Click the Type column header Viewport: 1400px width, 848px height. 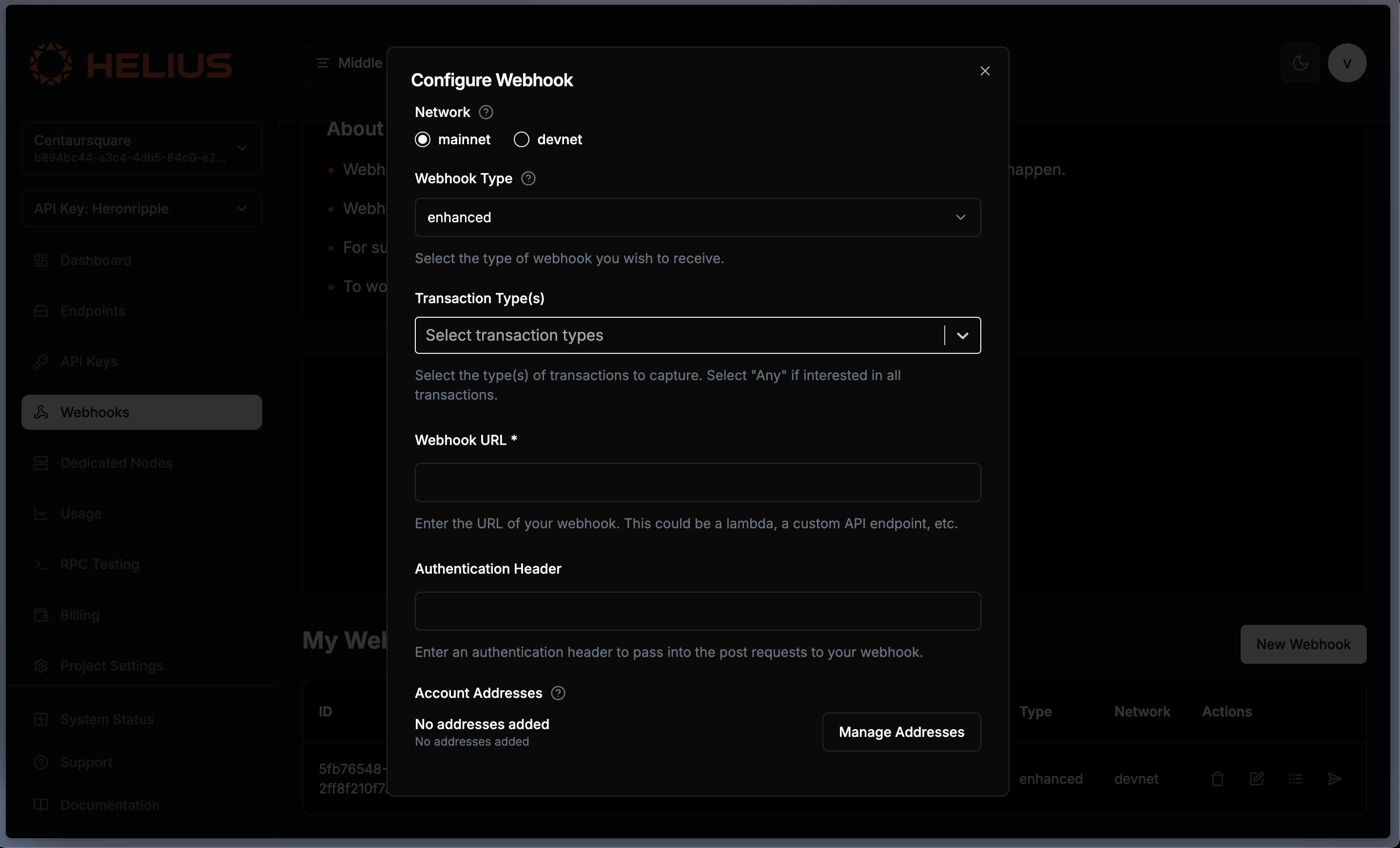pyautogui.click(x=1035, y=711)
